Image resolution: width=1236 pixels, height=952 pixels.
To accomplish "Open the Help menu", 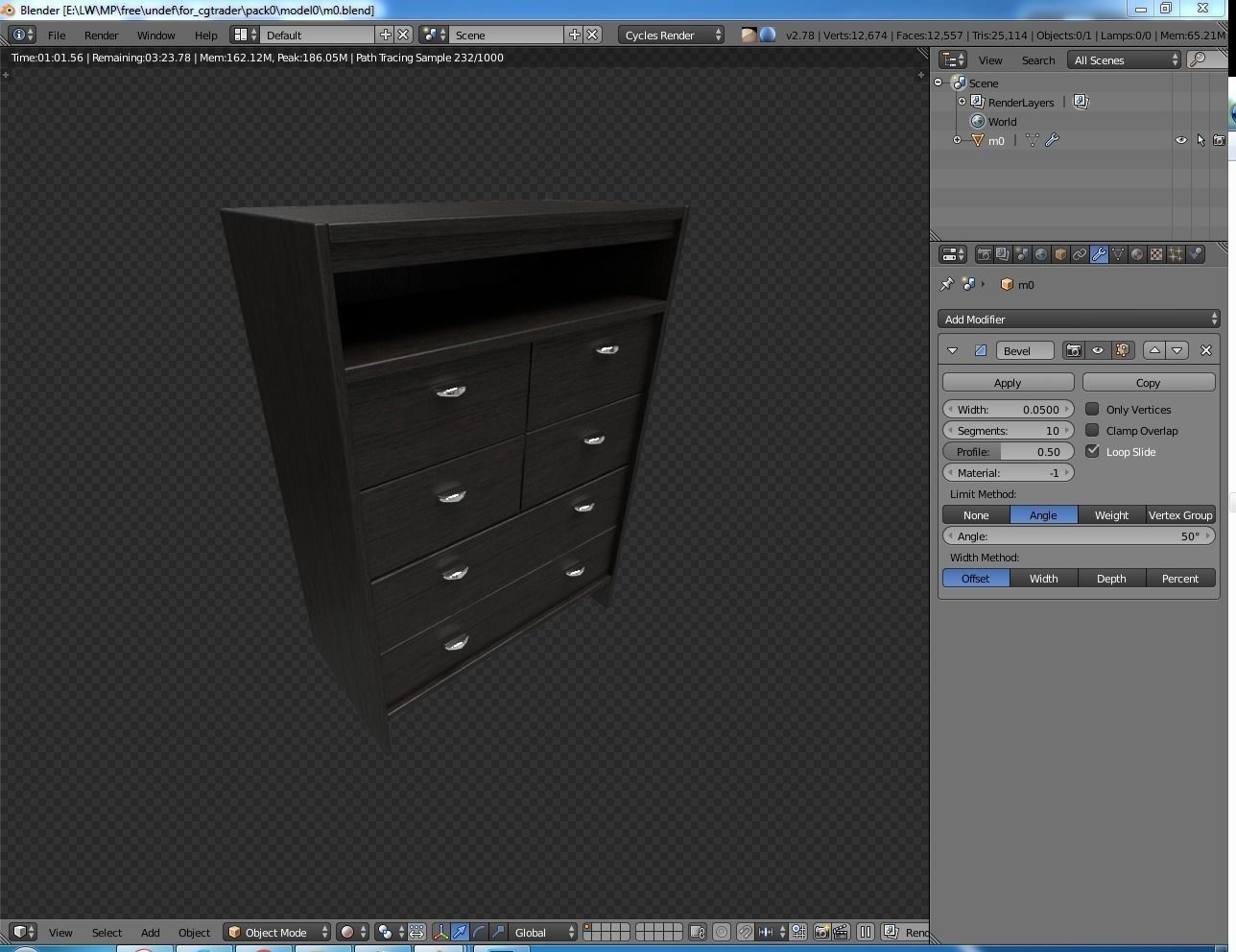I will pyautogui.click(x=206, y=35).
